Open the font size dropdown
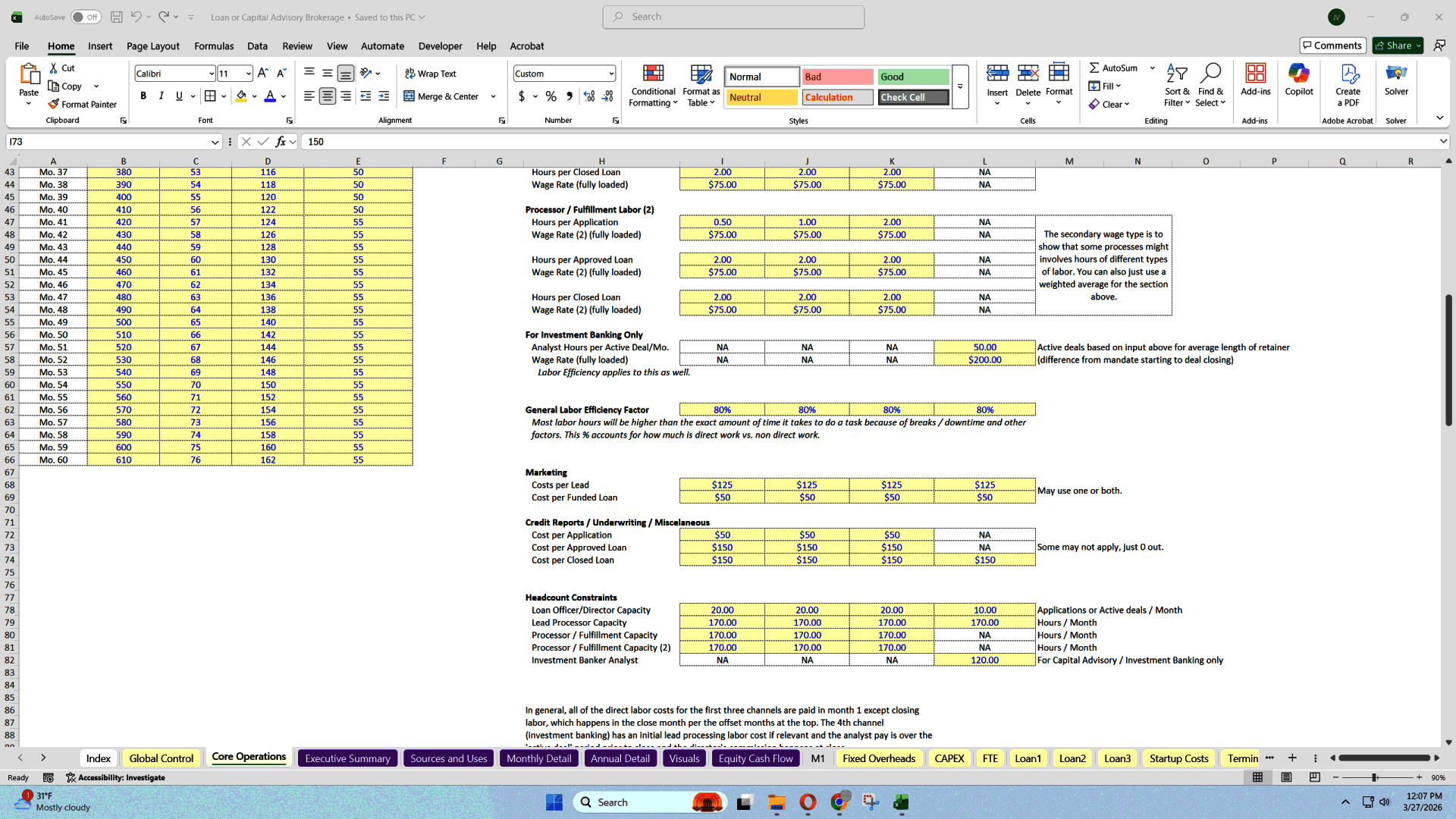 (247, 73)
